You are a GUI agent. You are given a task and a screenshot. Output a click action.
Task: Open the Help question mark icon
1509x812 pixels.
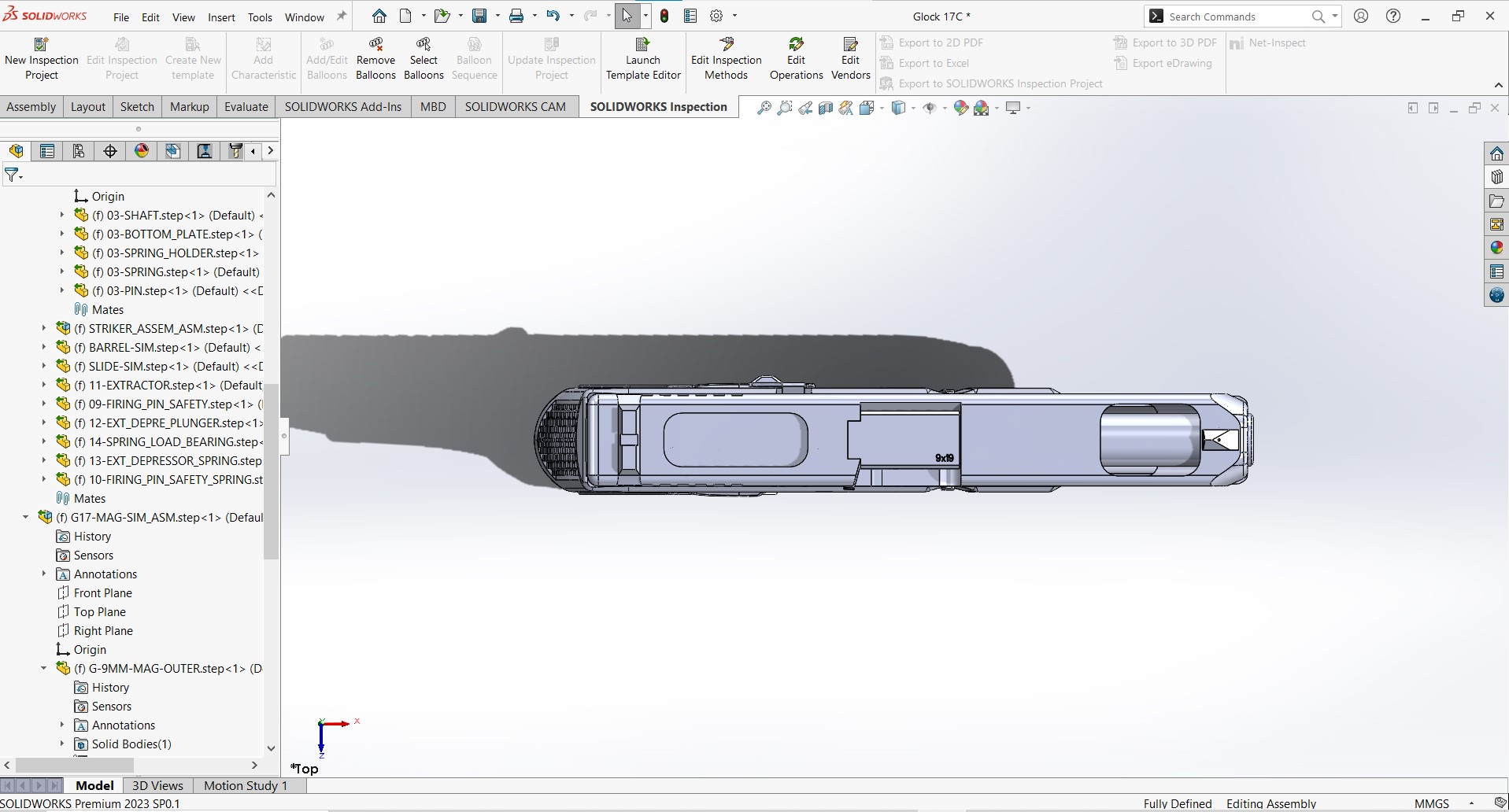coord(1393,16)
